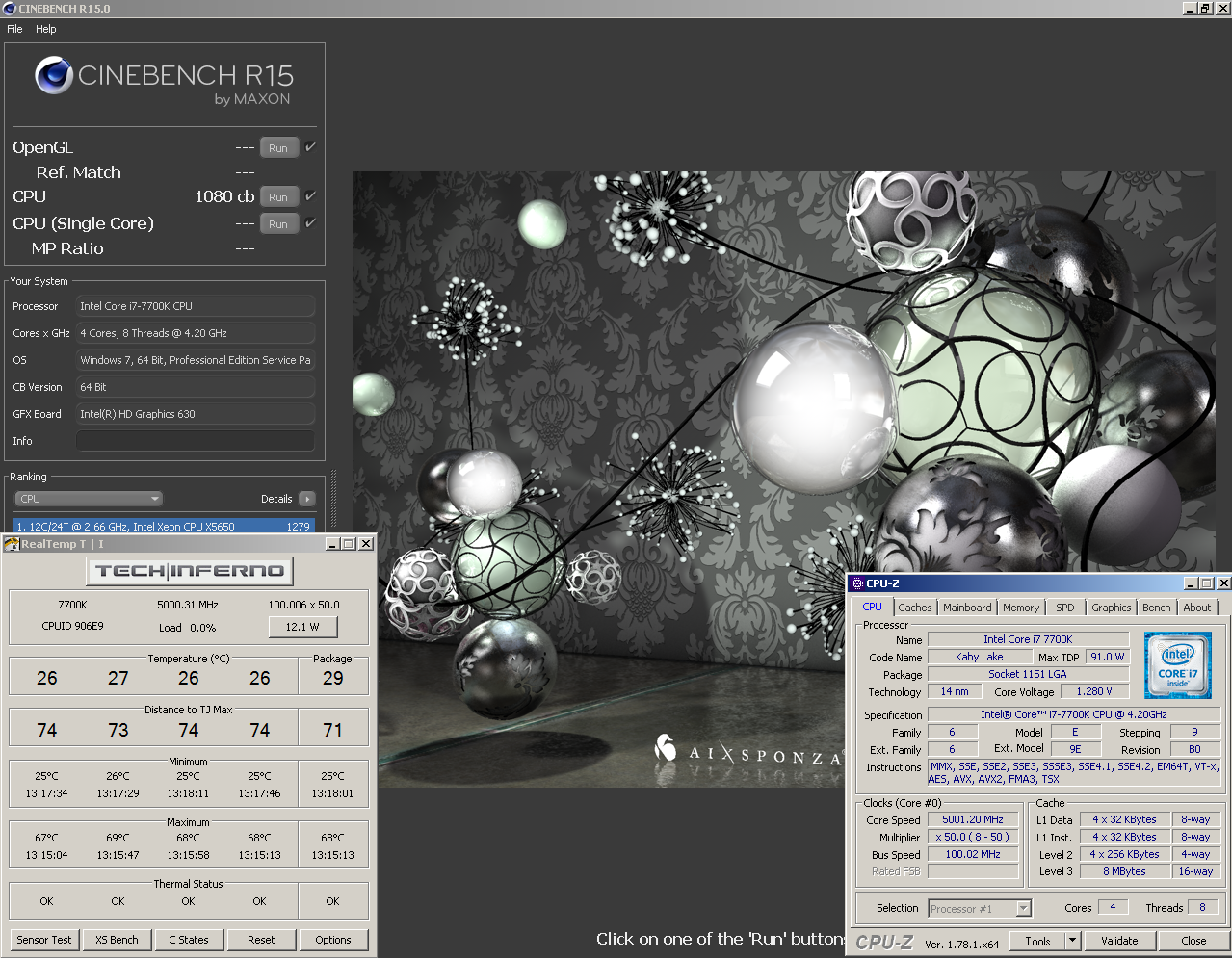Viewport: 1232px width, 958px height.
Task: Expand the Tools dropdown arrow in CPU-Z
Action: 1072,942
